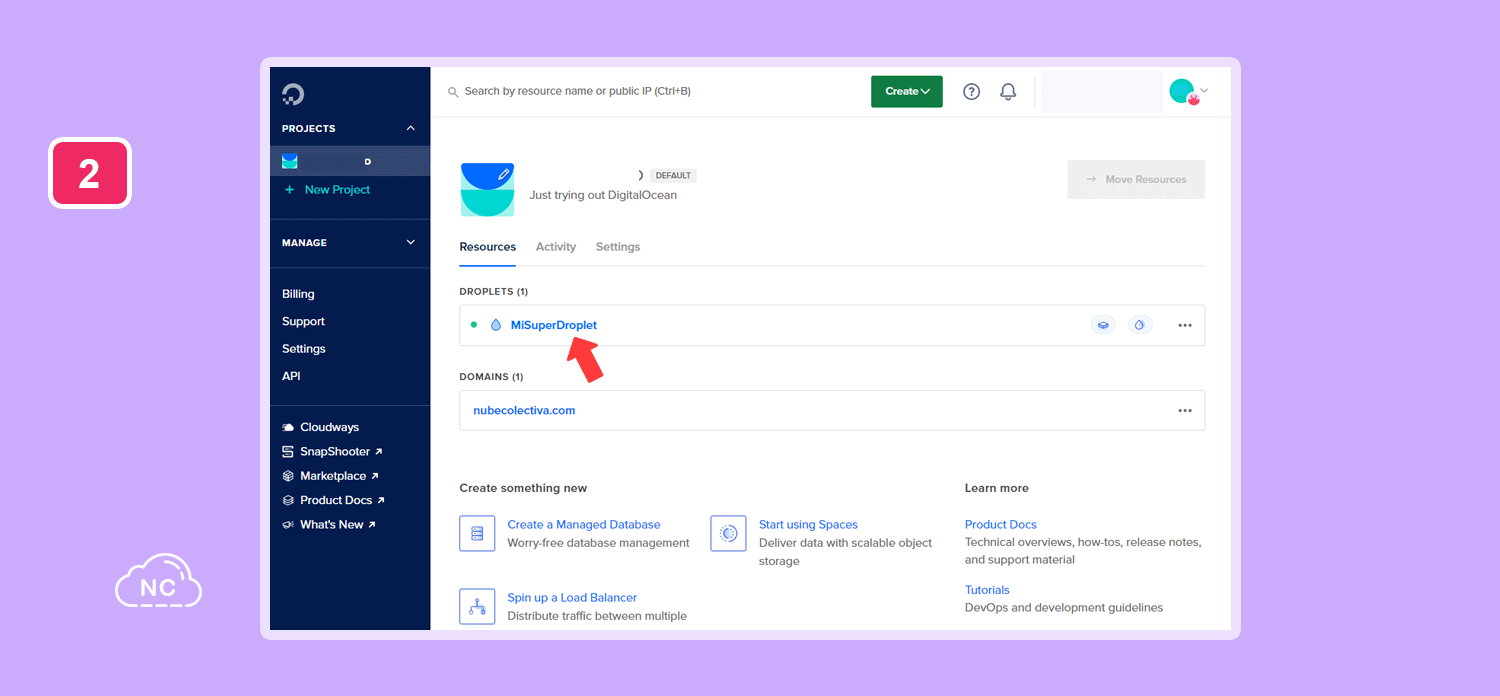
Task: Click the "Just trying out DigitalOcean" description
Action: point(603,195)
